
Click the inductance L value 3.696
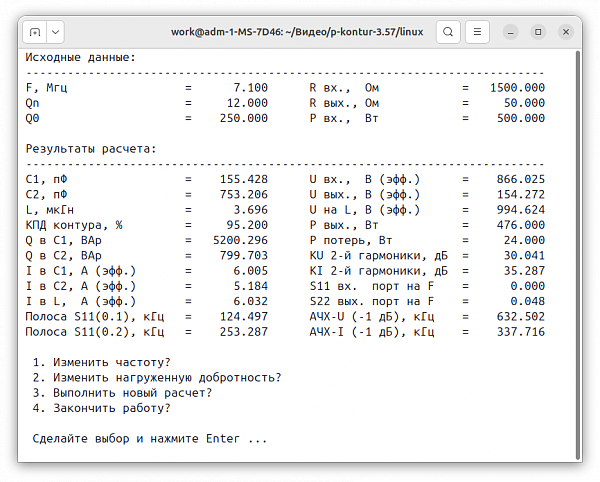pos(248,210)
